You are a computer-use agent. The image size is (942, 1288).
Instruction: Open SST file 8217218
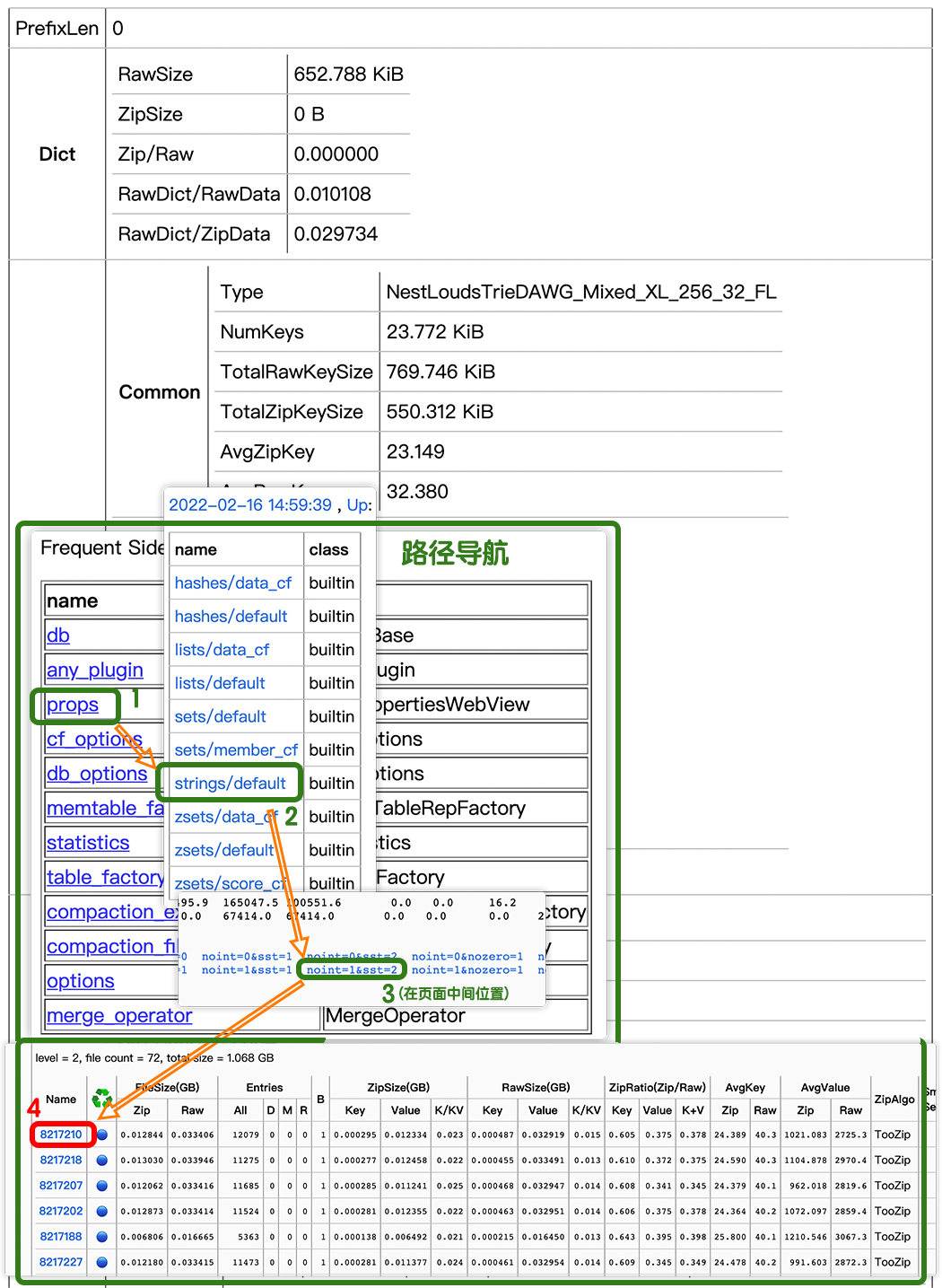click(61, 1160)
